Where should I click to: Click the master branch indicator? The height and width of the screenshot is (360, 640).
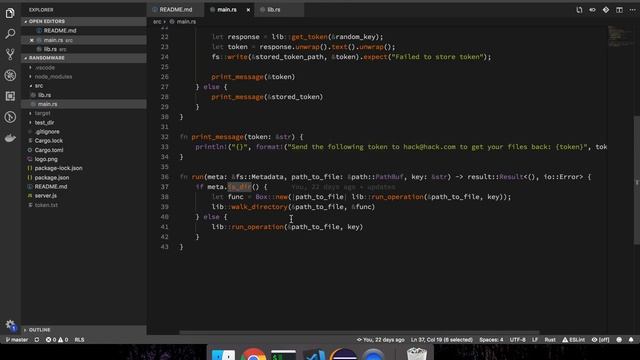[x=17, y=340]
